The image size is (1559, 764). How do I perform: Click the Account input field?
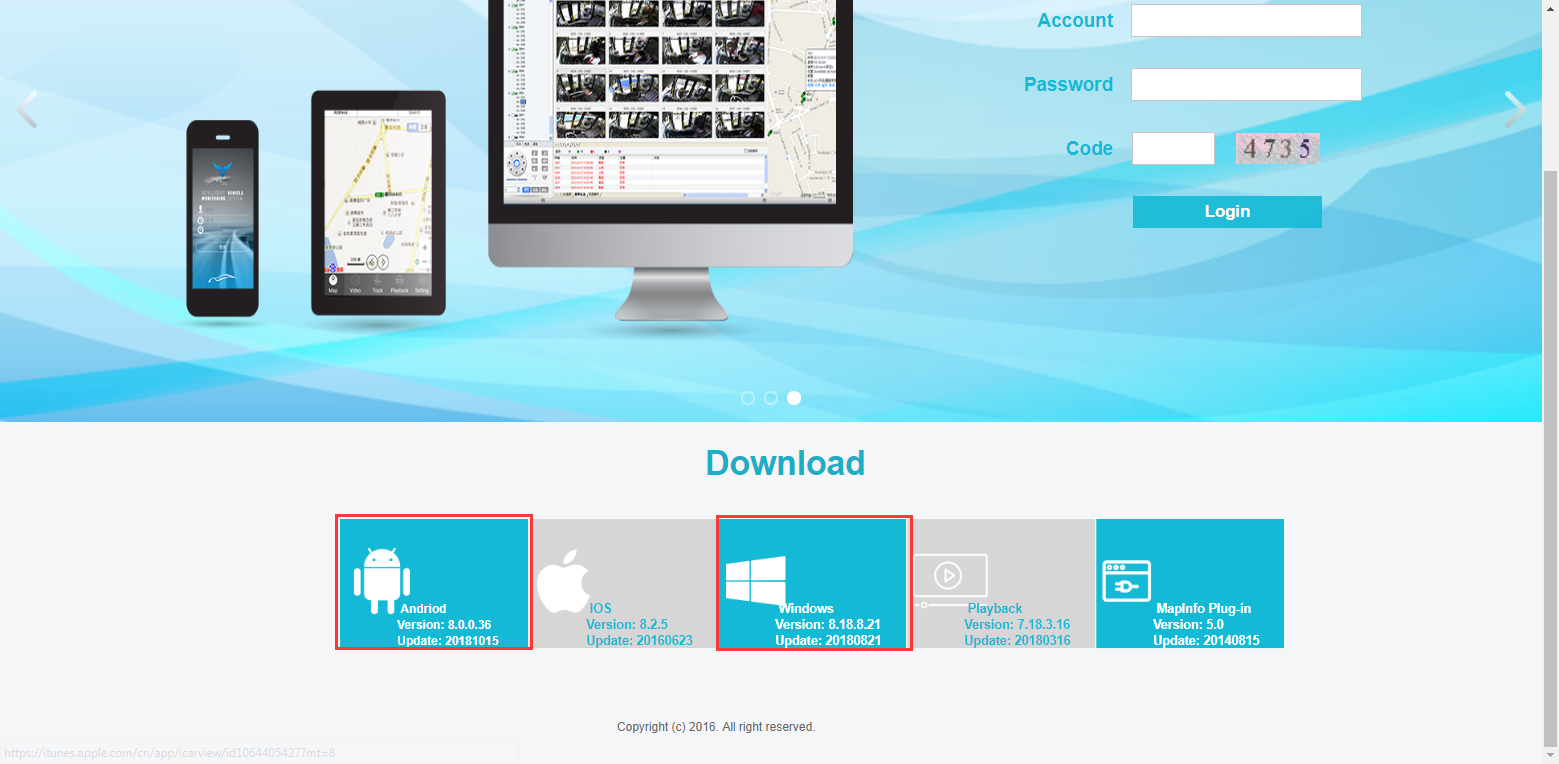tap(1246, 20)
